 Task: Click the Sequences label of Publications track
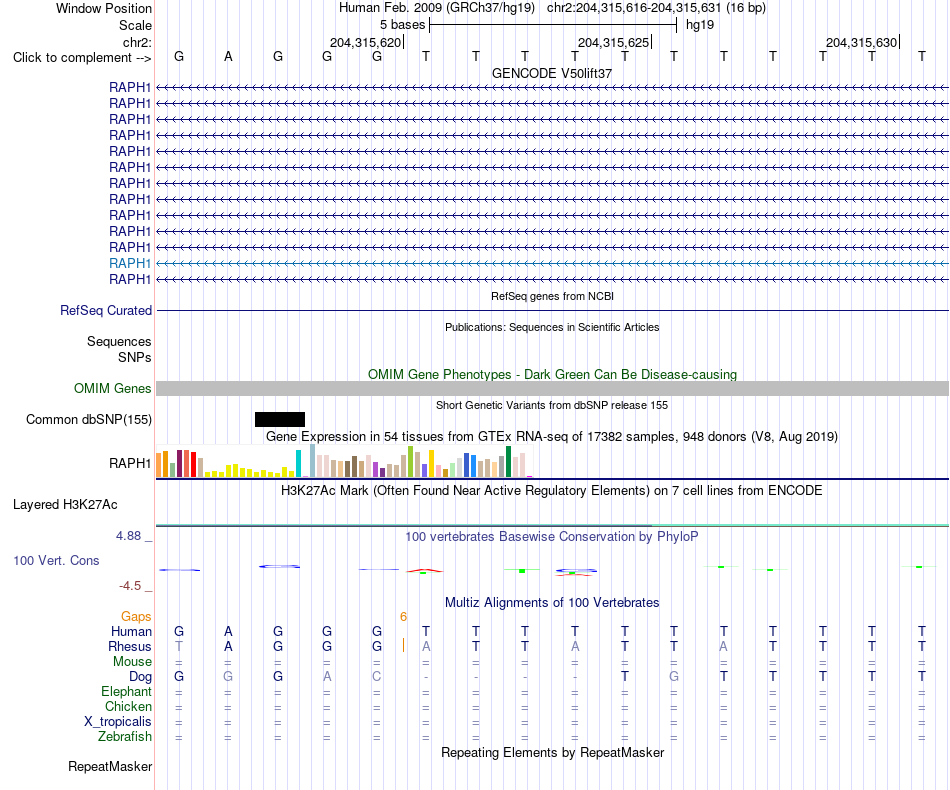(119, 341)
